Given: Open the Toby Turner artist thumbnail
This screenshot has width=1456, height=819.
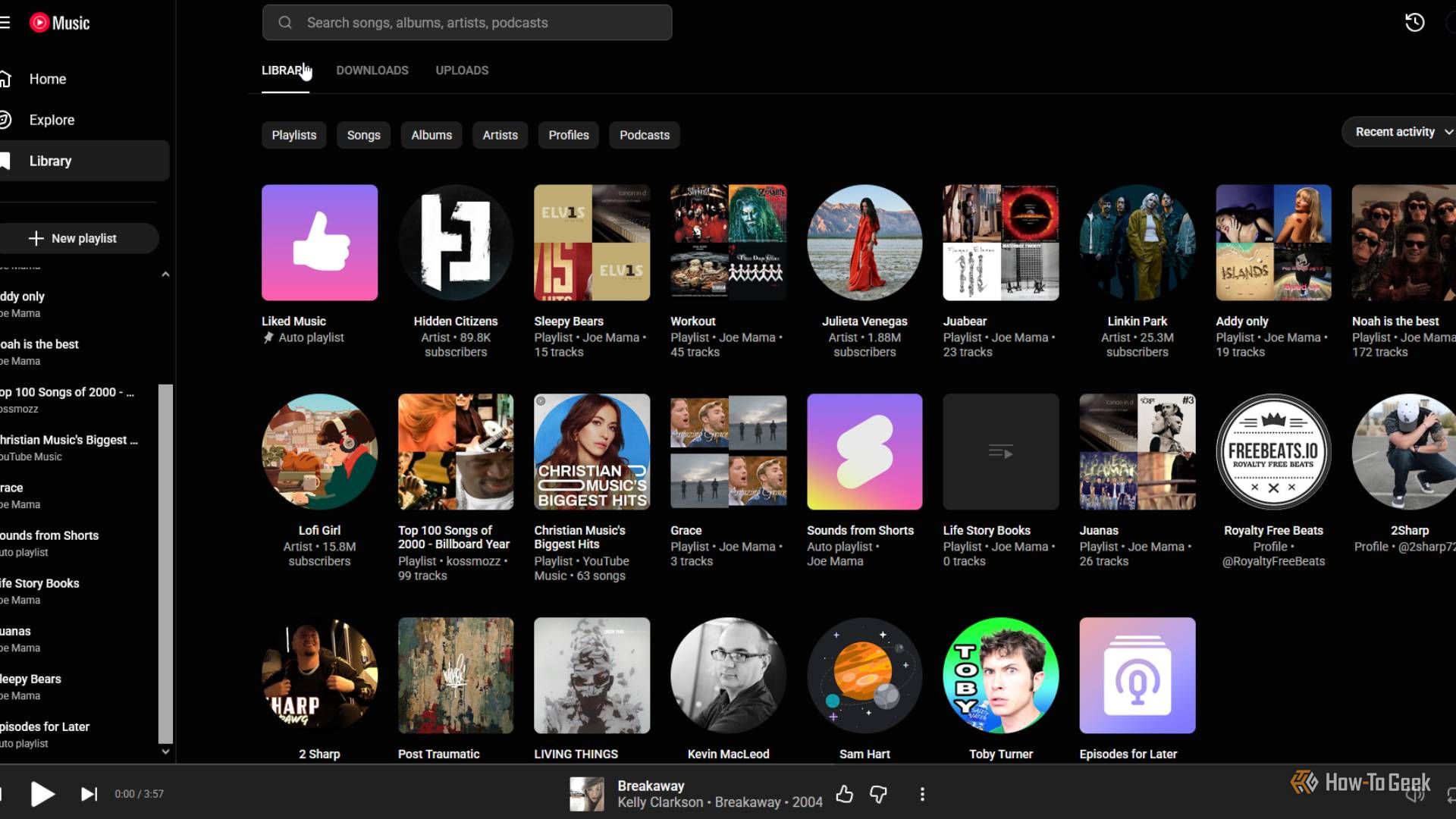Looking at the screenshot, I should 1001,675.
